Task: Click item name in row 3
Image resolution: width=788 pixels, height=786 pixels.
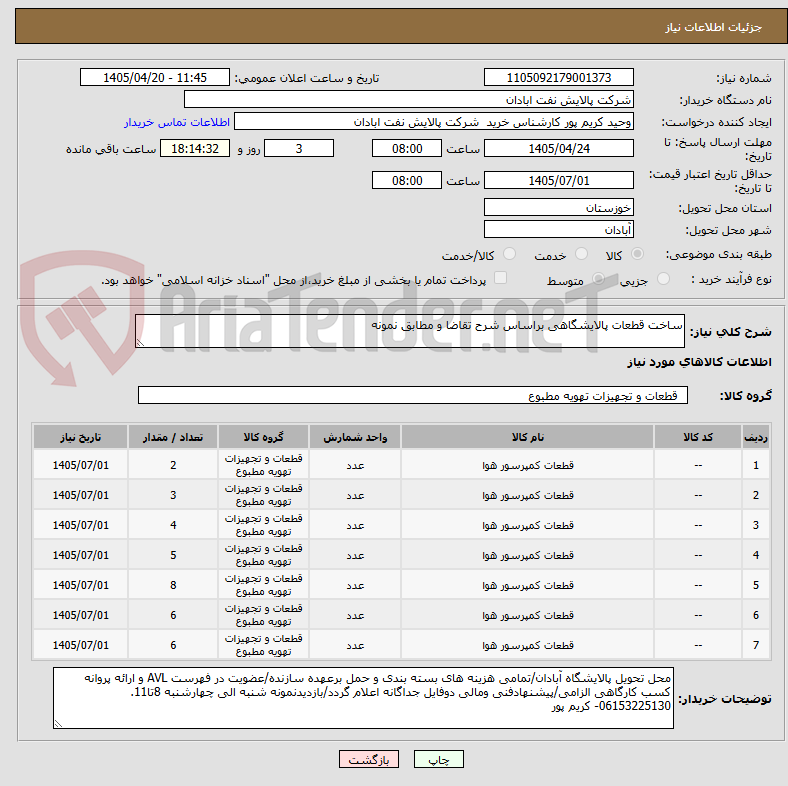Action: pyautogui.click(x=528, y=525)
